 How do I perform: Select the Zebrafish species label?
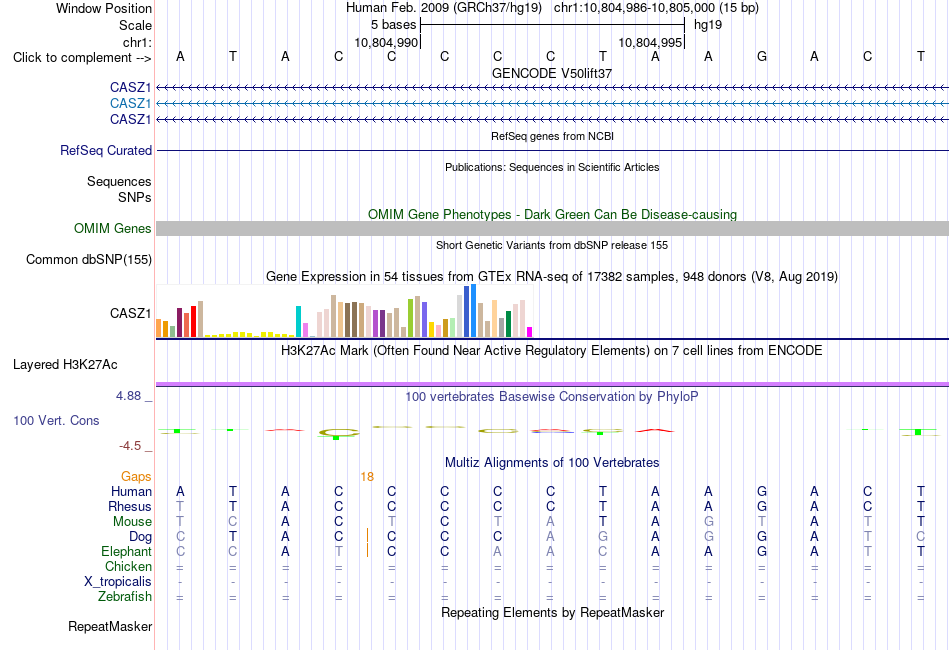coord(125,597)
